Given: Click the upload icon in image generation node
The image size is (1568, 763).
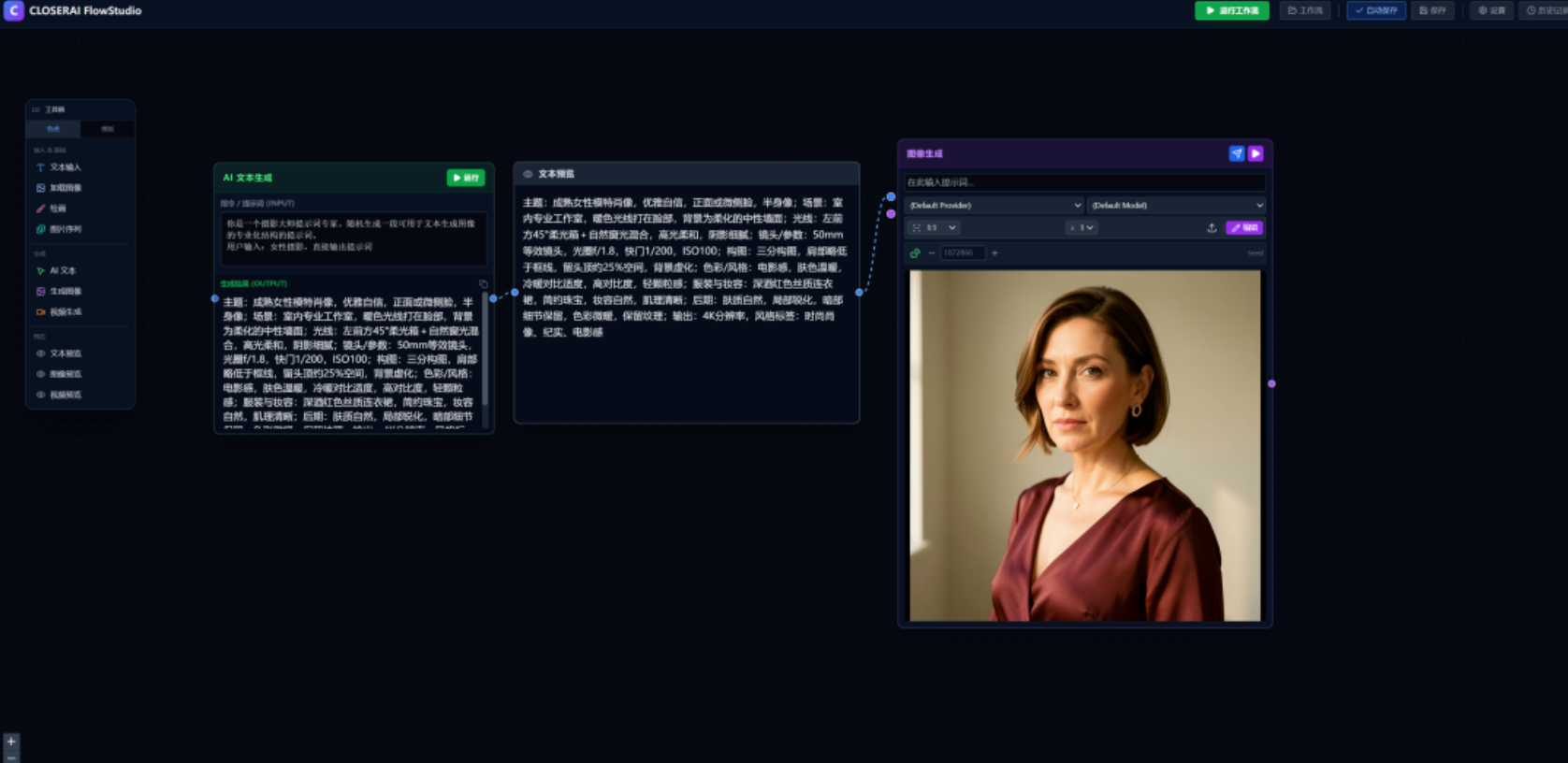Looking at the screenshot, I should coord(1212,228).
